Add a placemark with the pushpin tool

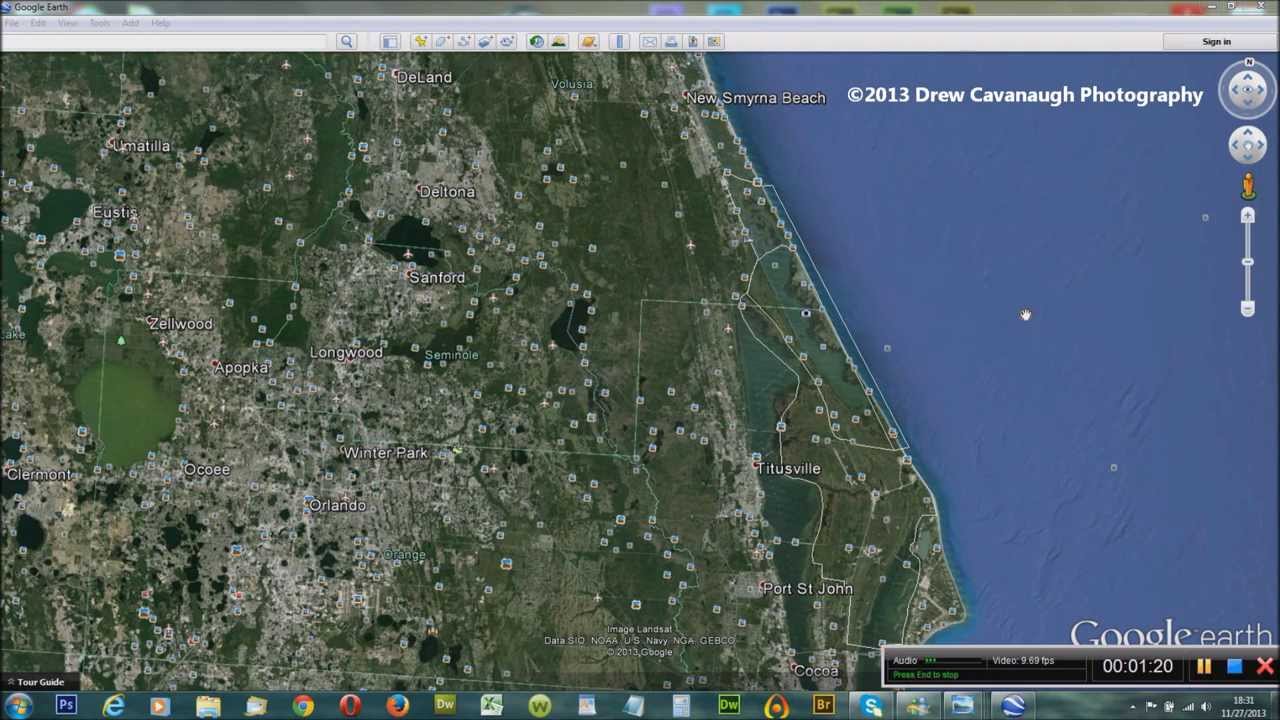coord(420,41)
